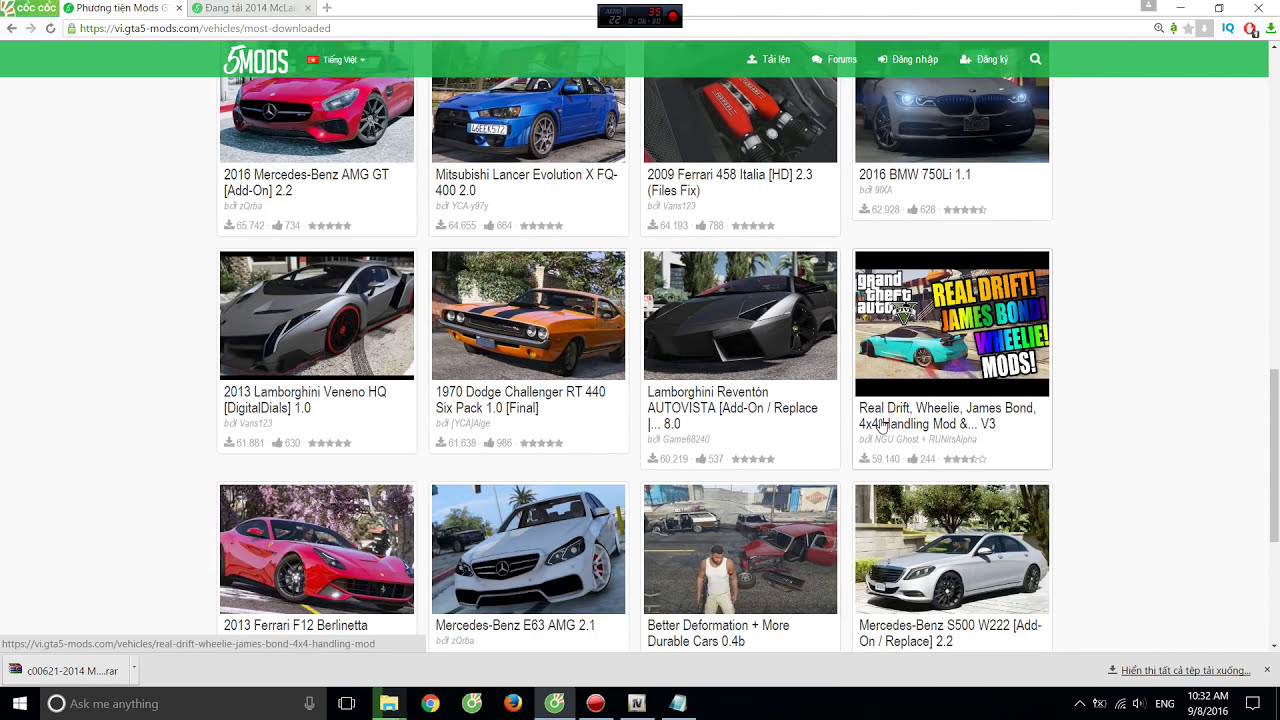Open Real Drift, Wheelie, James Bond mod link

click(x=947, y=416)
